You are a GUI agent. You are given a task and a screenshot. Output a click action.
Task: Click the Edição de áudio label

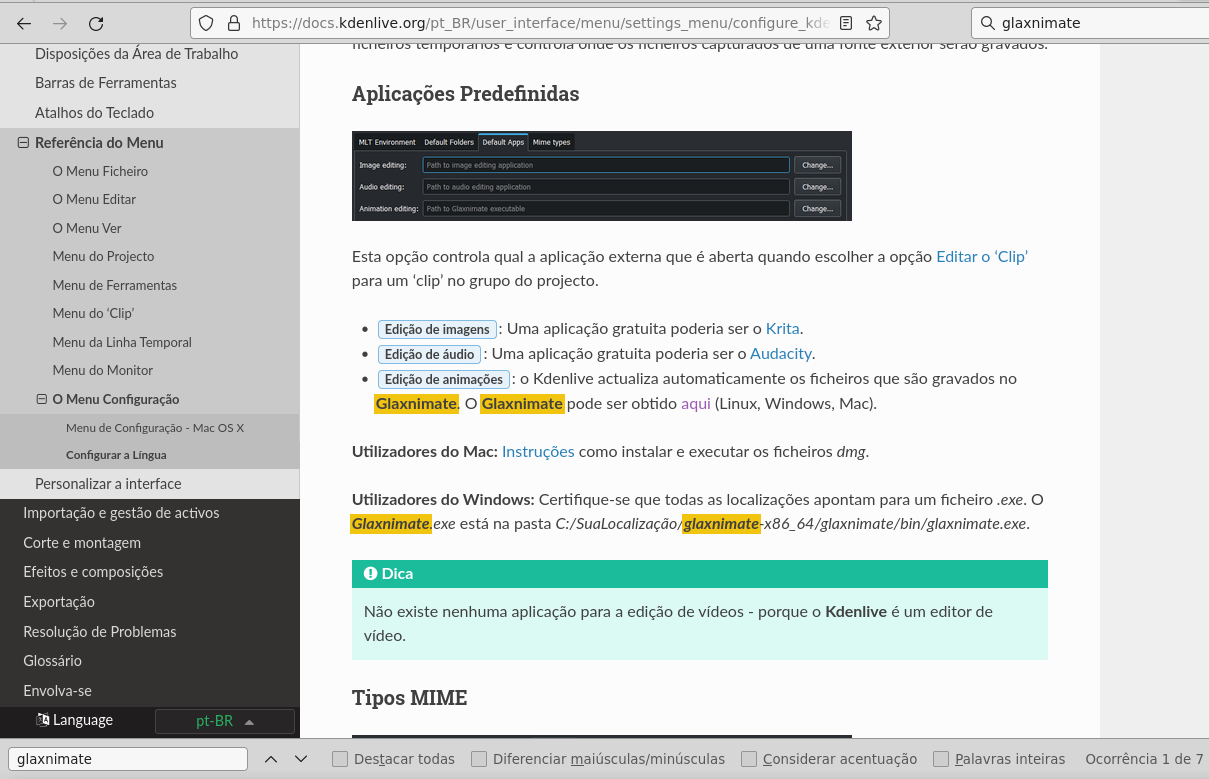tap(430, 354)
